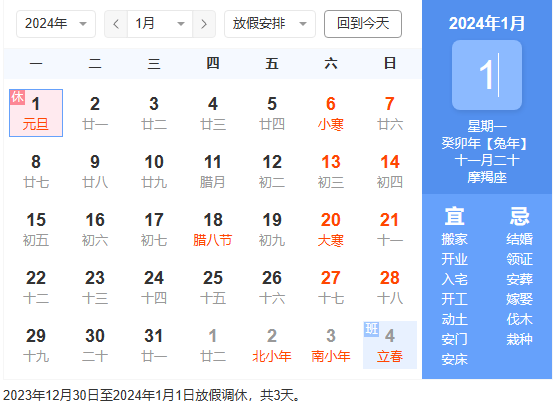Select January 24 十四
Screen dimensions: 558x407
tap(154, 287)
